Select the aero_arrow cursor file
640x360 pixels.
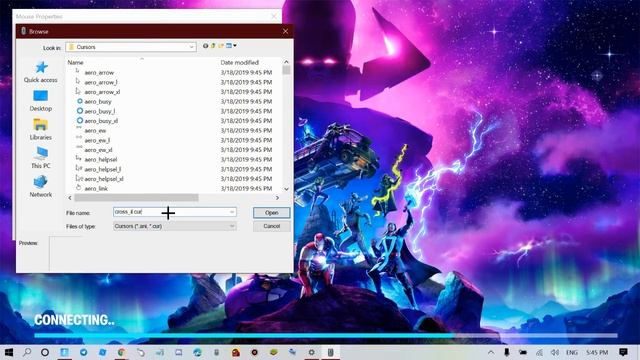(x=99, y=73)
